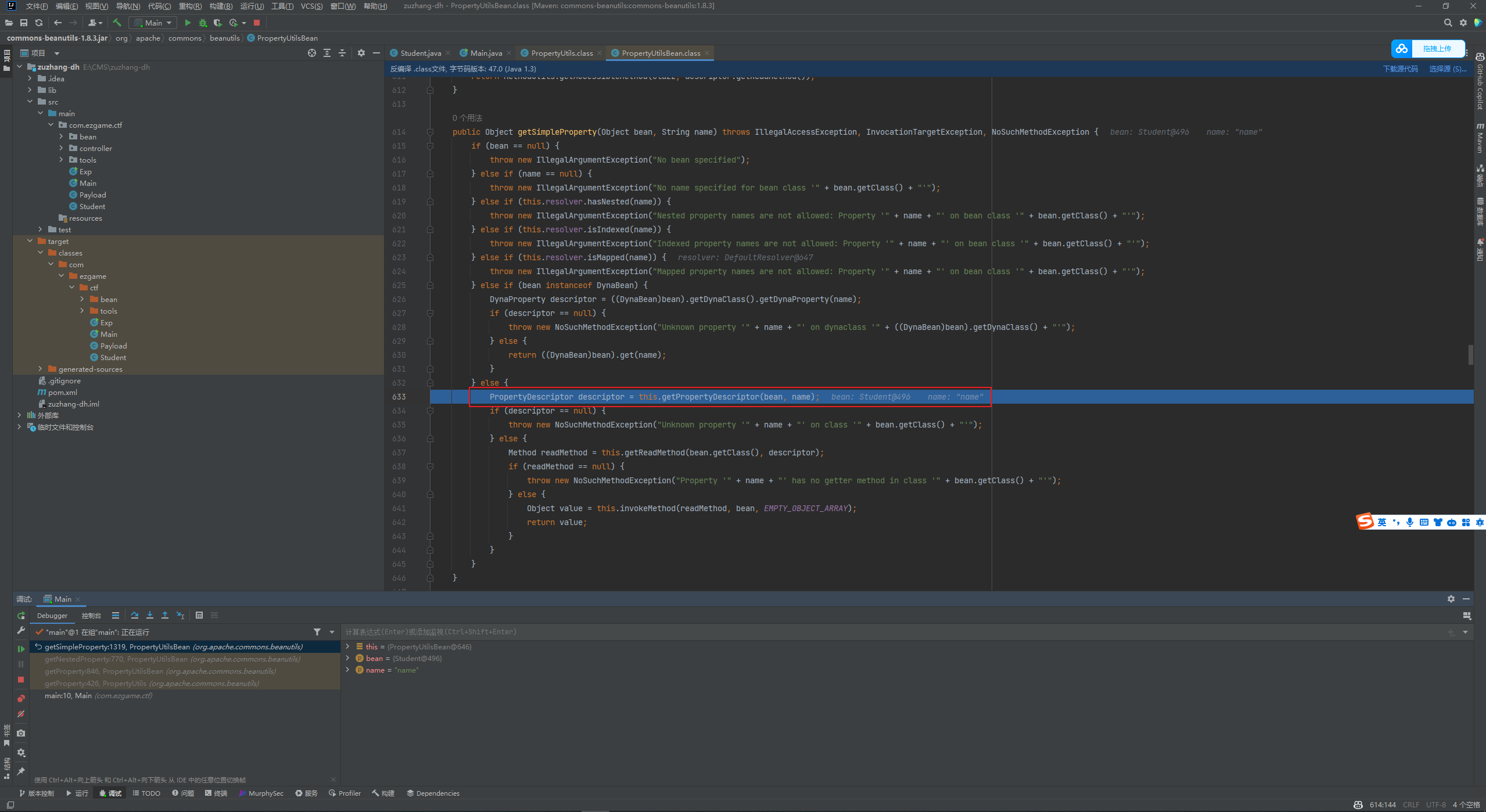Click Step Out in debugger toolbar

(165, 615)
